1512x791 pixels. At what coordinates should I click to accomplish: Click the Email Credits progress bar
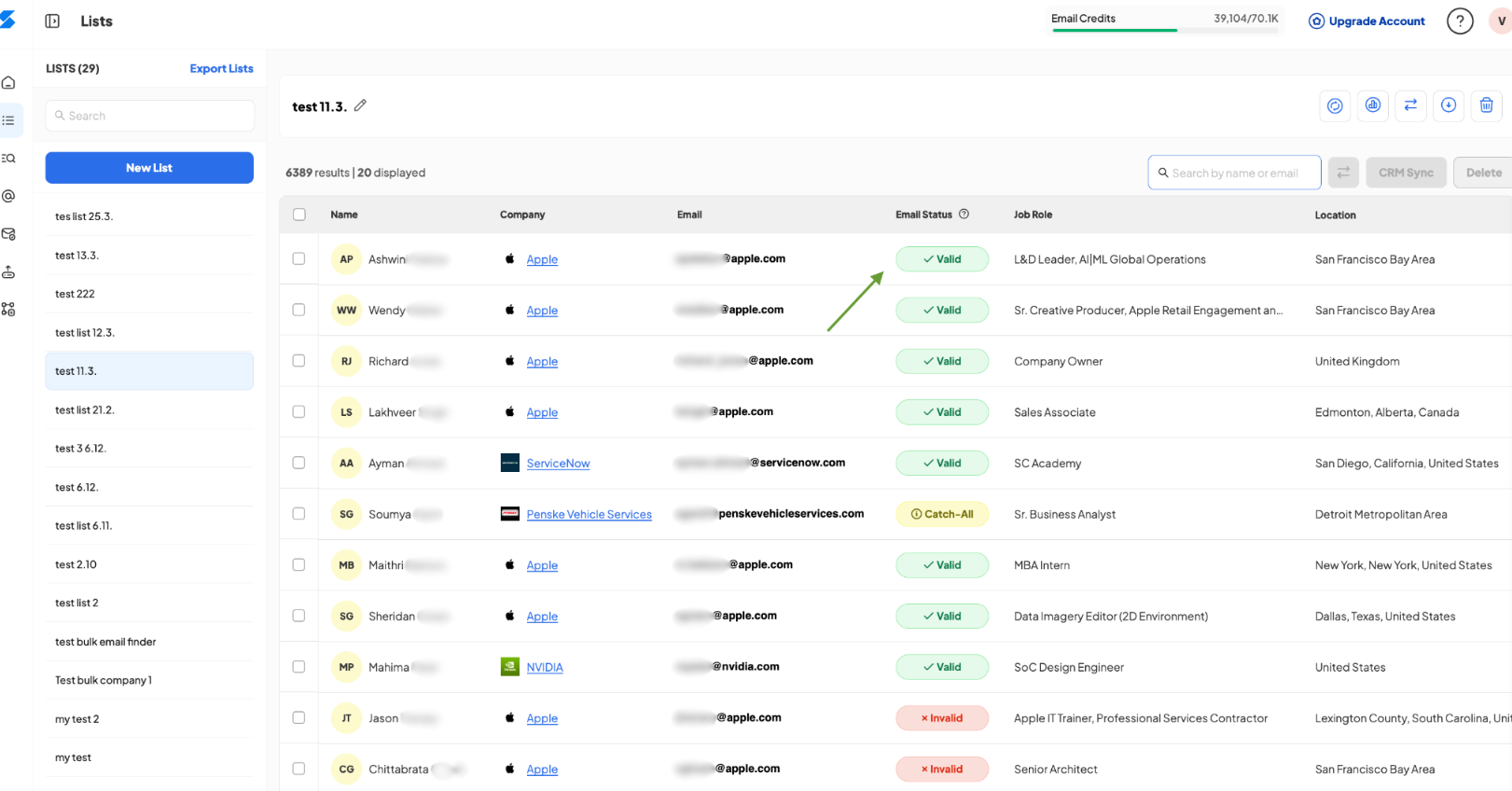click(x=1165, y=30)
